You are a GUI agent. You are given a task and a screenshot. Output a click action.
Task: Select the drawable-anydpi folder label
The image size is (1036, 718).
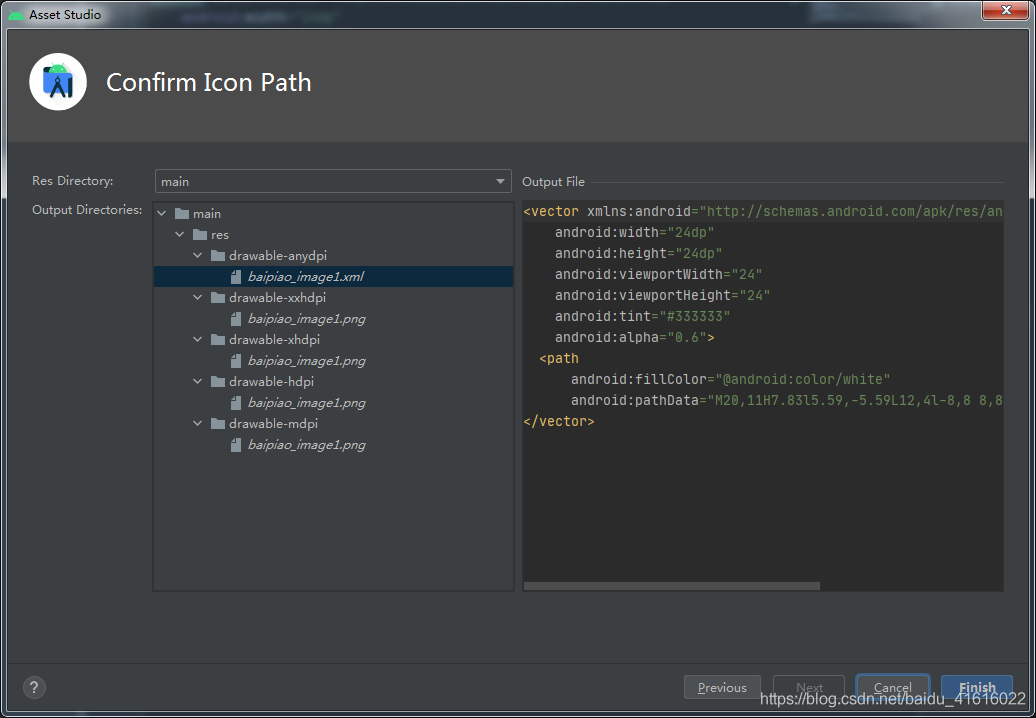[x=278, y=256]
